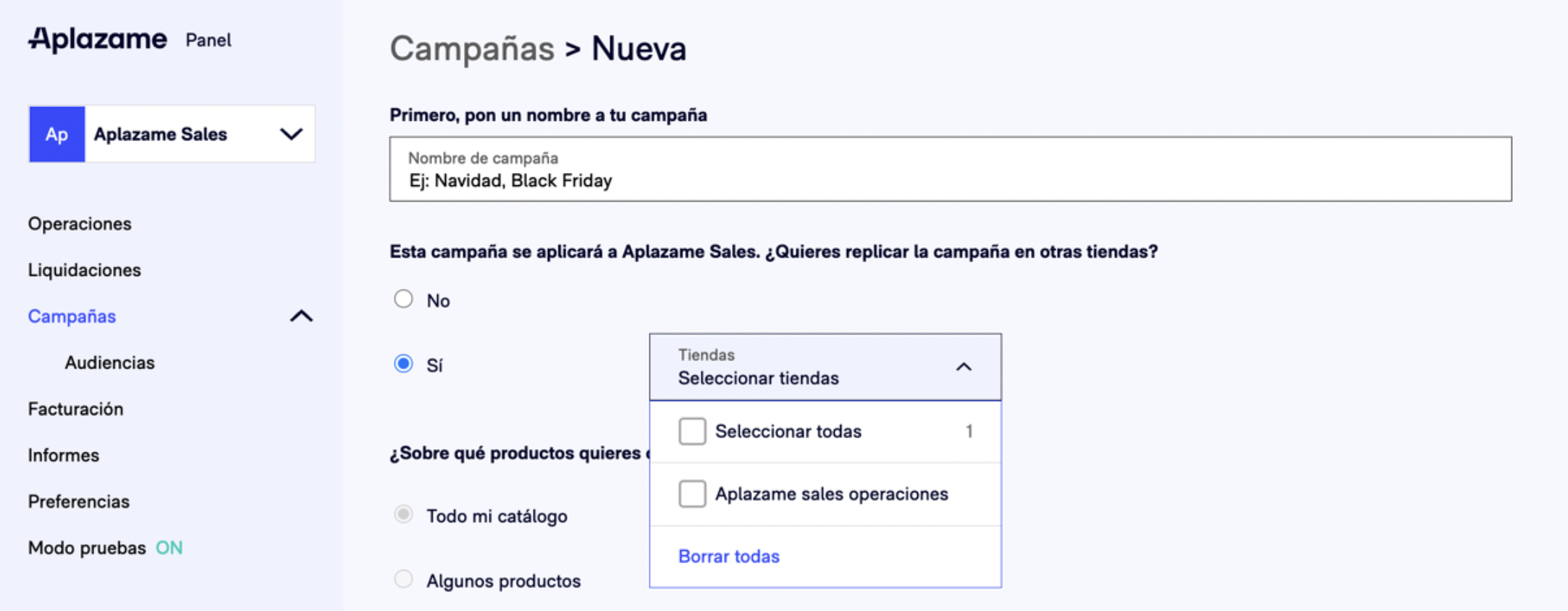Select the No radio button
The height and width of the screenshot is (611, 1568).
click(403, 299)
